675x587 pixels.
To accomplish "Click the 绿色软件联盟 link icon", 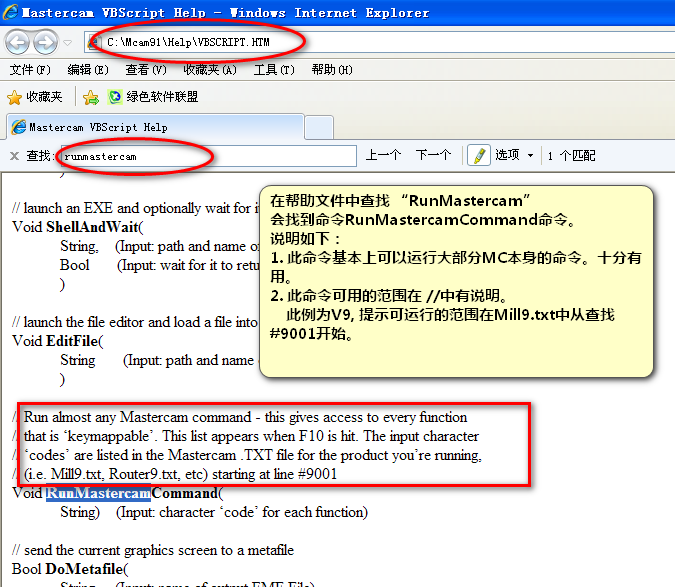I will click(x=115, y=97).
